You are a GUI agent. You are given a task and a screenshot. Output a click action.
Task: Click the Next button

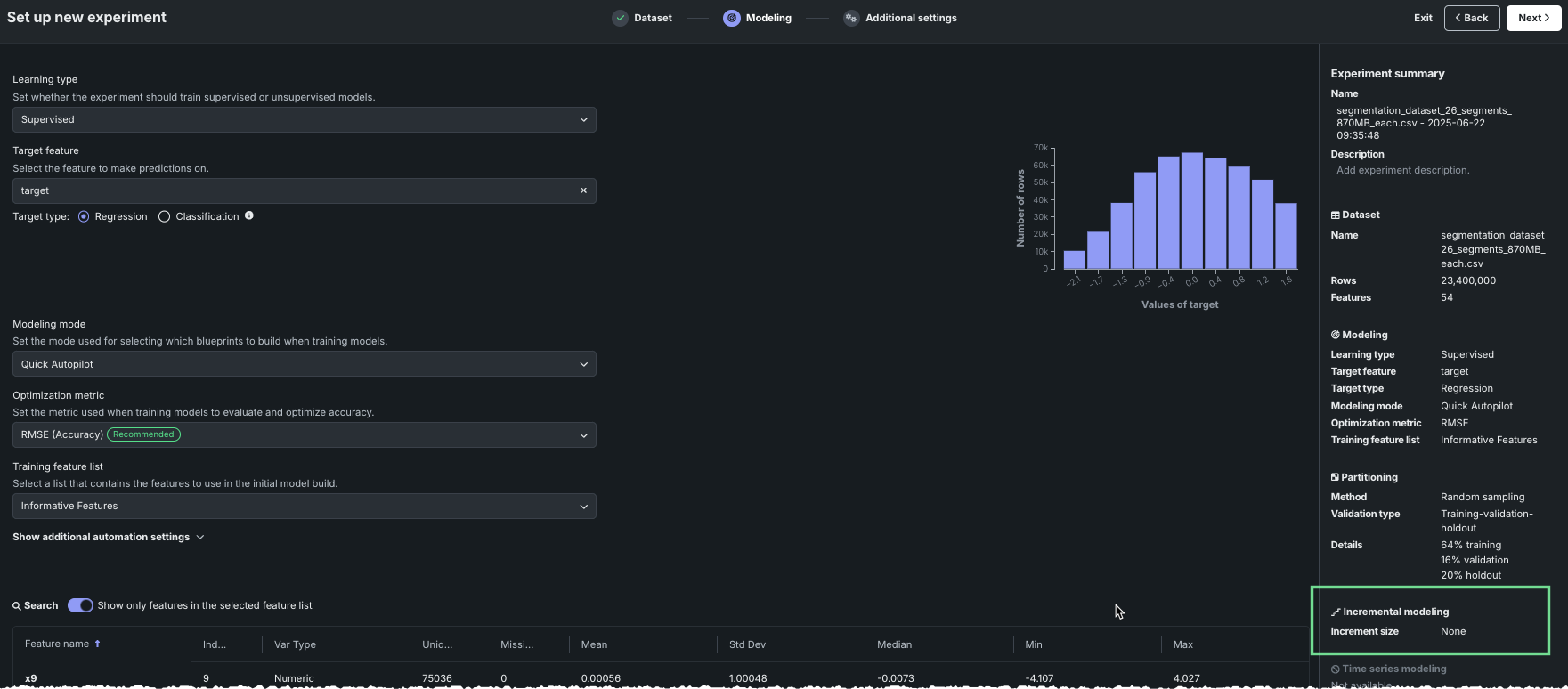click(1533, 18)
